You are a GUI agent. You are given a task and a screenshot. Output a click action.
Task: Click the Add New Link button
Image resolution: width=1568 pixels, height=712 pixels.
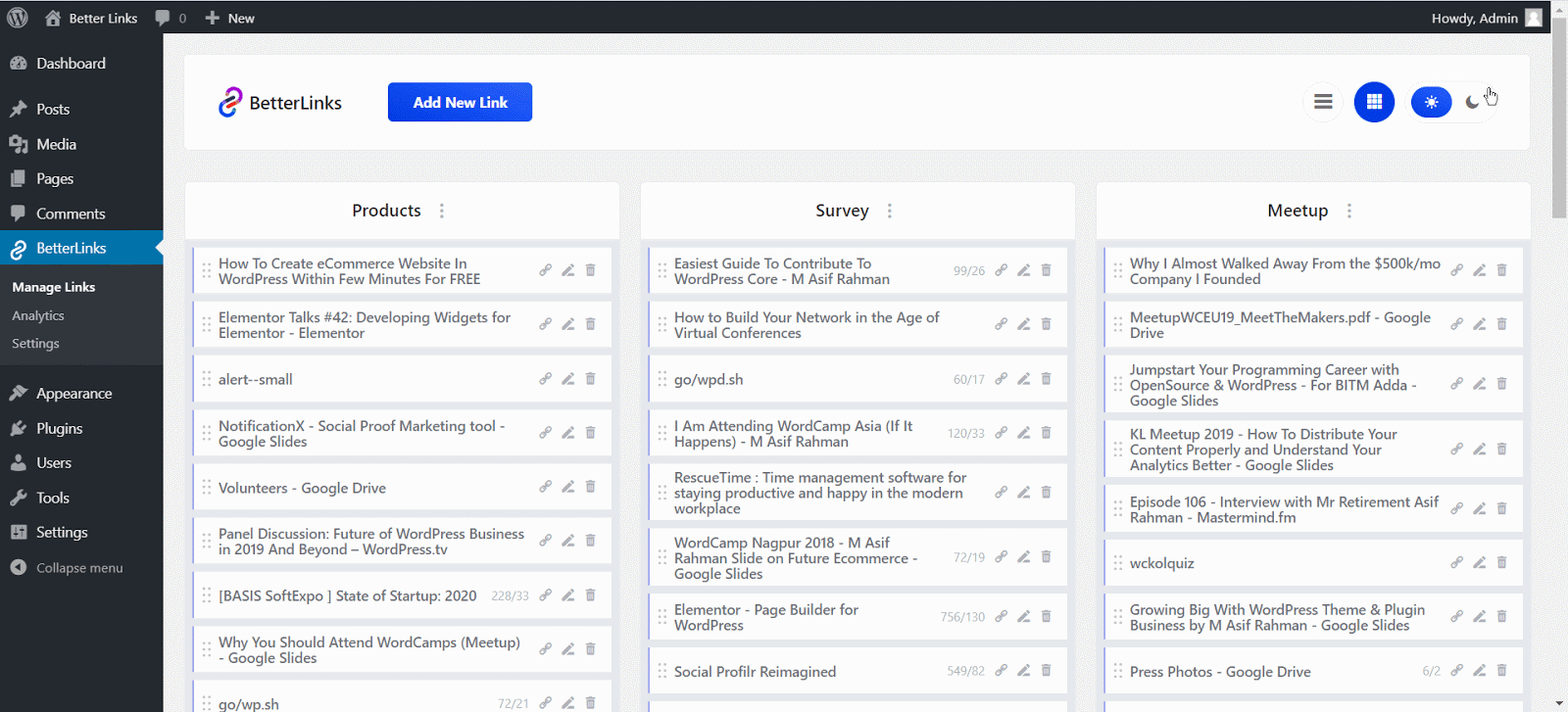(x=460, y=102)
